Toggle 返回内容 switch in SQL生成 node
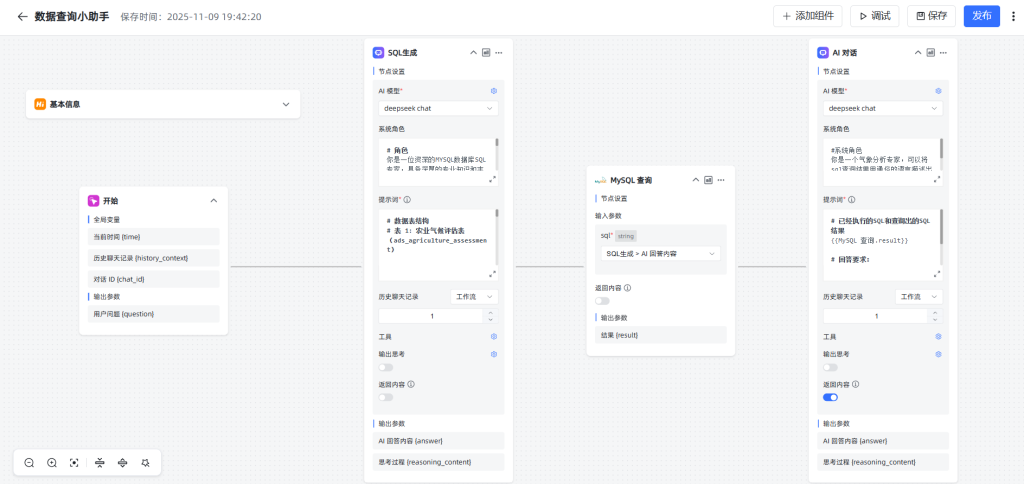This screenshot has height=484, width=1024. [386, 397]
